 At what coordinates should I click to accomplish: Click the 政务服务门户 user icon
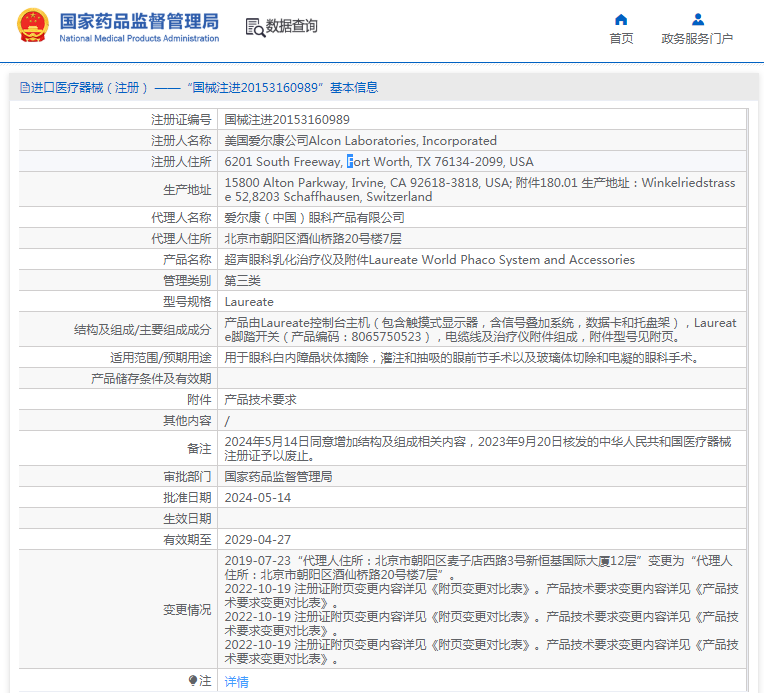tap(698, 19)
